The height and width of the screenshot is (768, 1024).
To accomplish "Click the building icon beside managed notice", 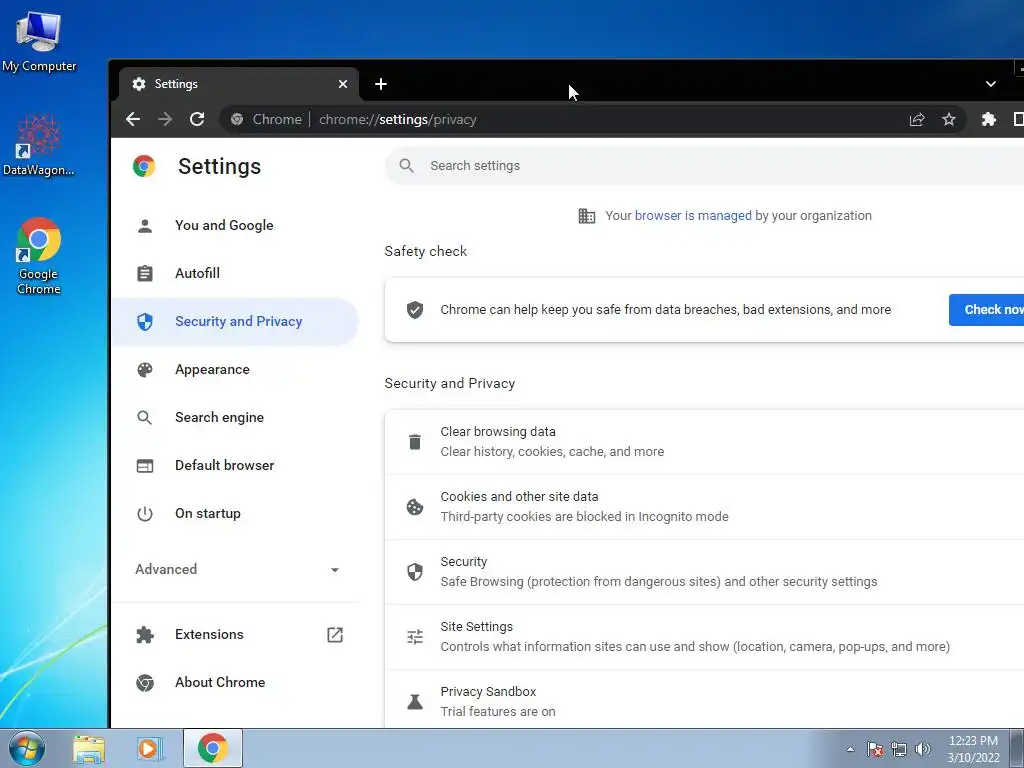I will pyautogui.click(x=586, y=216).
